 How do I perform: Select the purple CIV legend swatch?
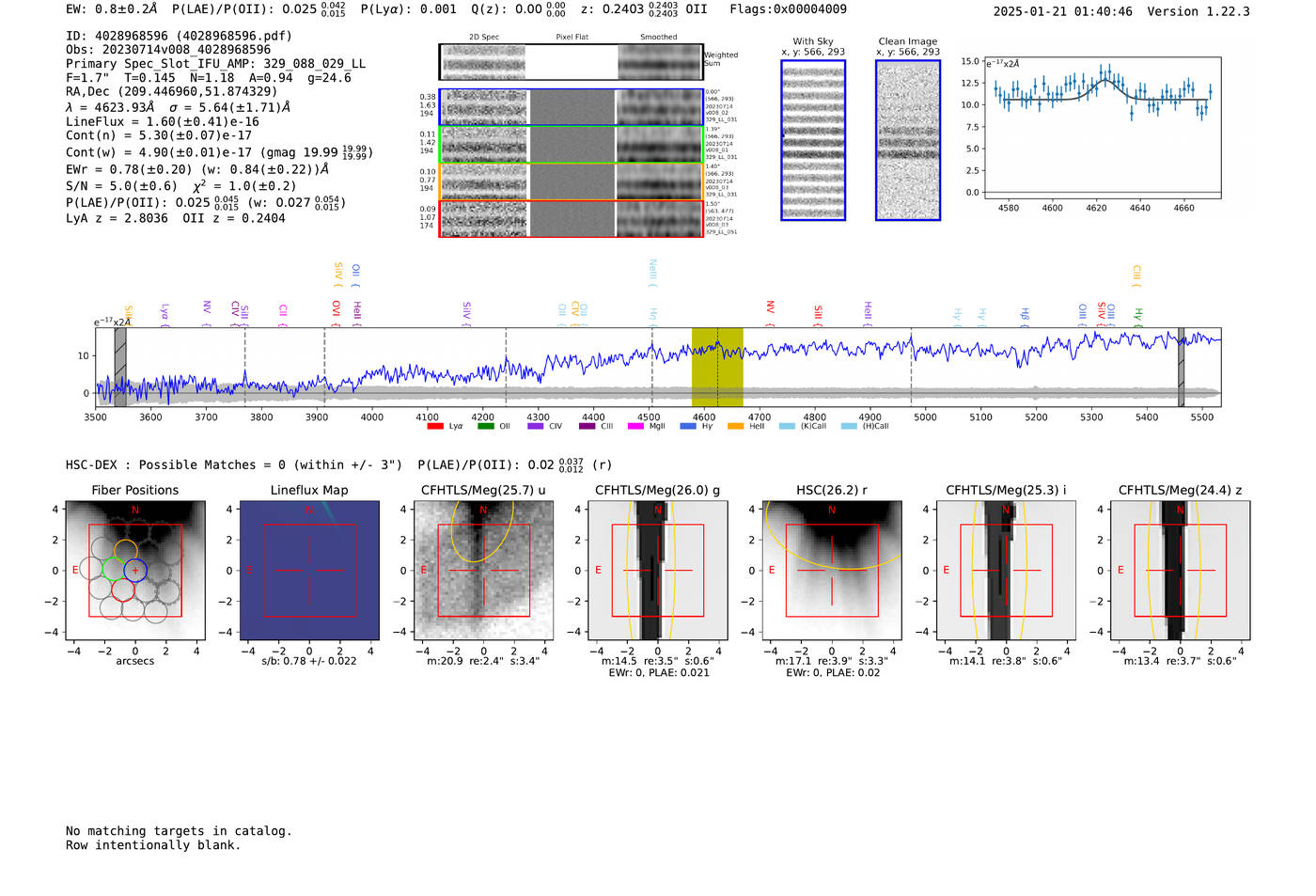[x=536, y=426]
